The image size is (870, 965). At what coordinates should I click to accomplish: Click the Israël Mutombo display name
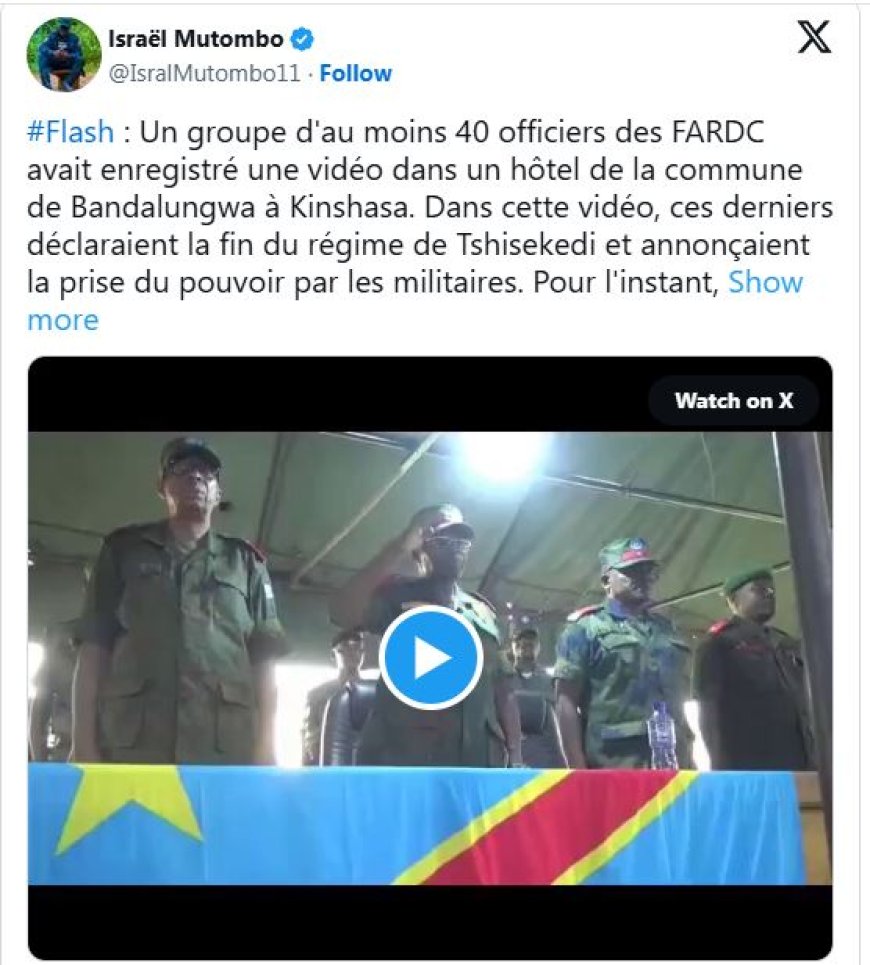tap(196, 39)
